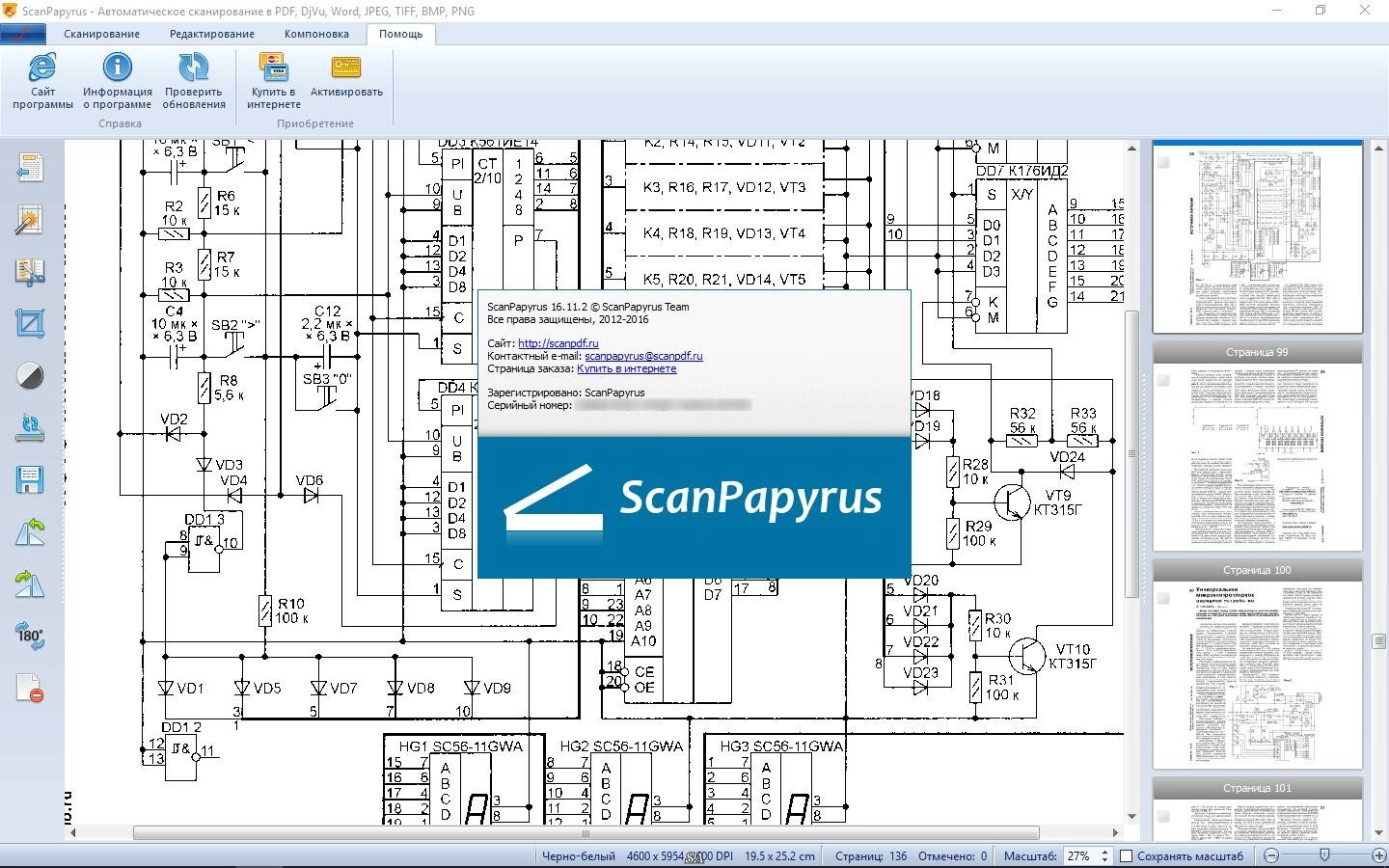Viewport: 1389px width, 868px height.
Task: Click the zoom in plus button
Action: point(1377,855)
